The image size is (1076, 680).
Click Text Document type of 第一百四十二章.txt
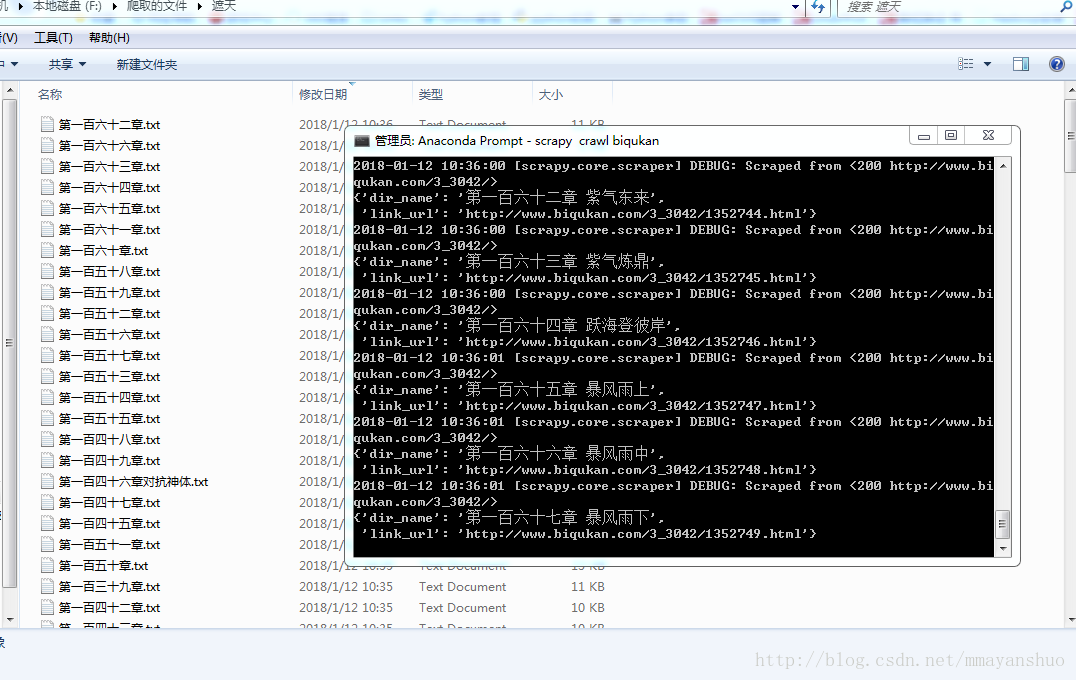pyautogui.click(x=463, y=608)
